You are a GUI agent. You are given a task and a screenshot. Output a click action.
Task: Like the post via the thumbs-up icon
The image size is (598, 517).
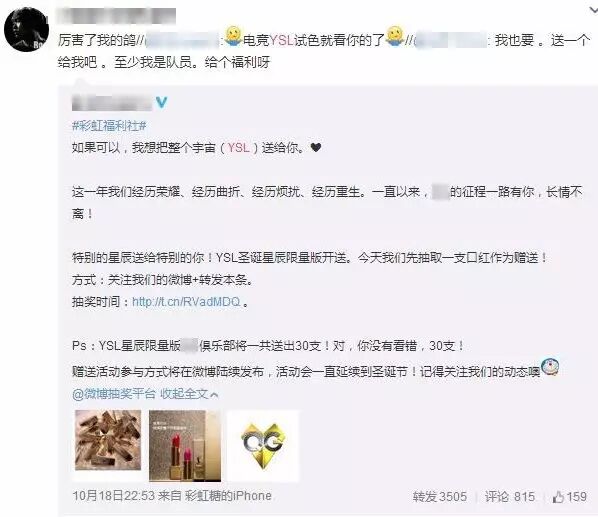click(558, 496)
